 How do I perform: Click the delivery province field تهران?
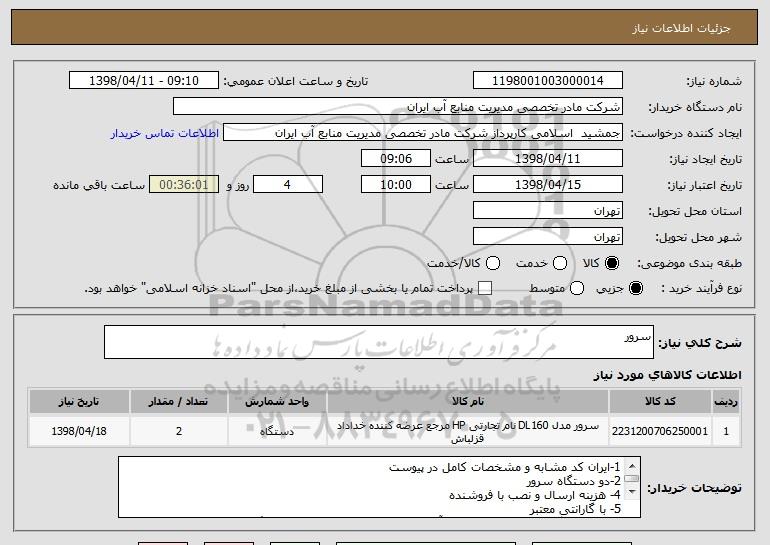click(548, 211)
